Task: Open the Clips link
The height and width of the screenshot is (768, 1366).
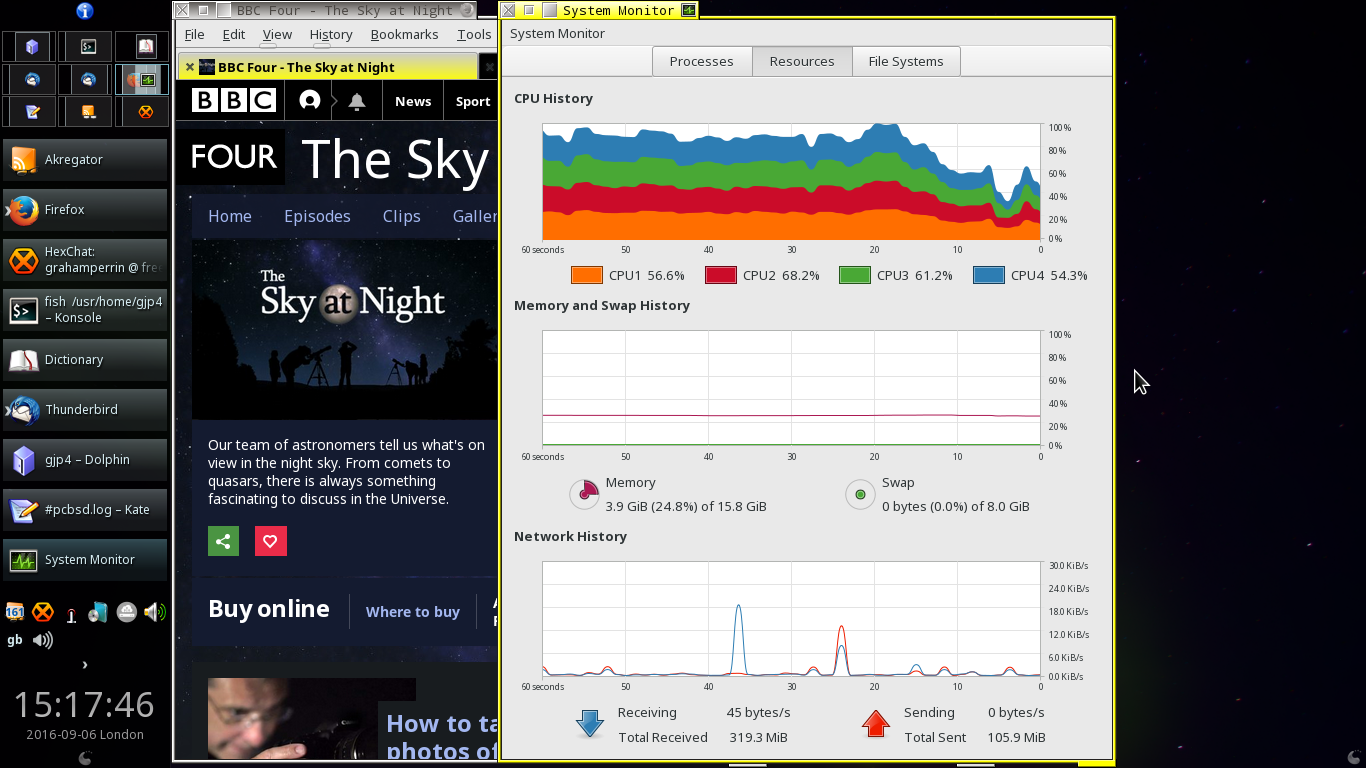Action: click(x=402, y=216)
